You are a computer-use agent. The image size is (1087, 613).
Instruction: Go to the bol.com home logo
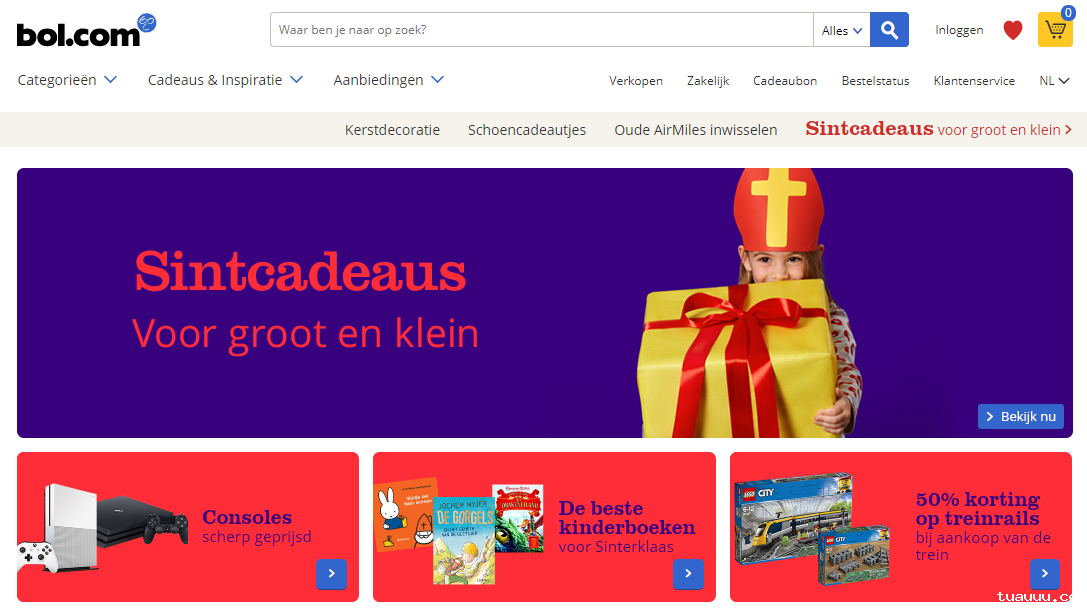coord(87,31)
